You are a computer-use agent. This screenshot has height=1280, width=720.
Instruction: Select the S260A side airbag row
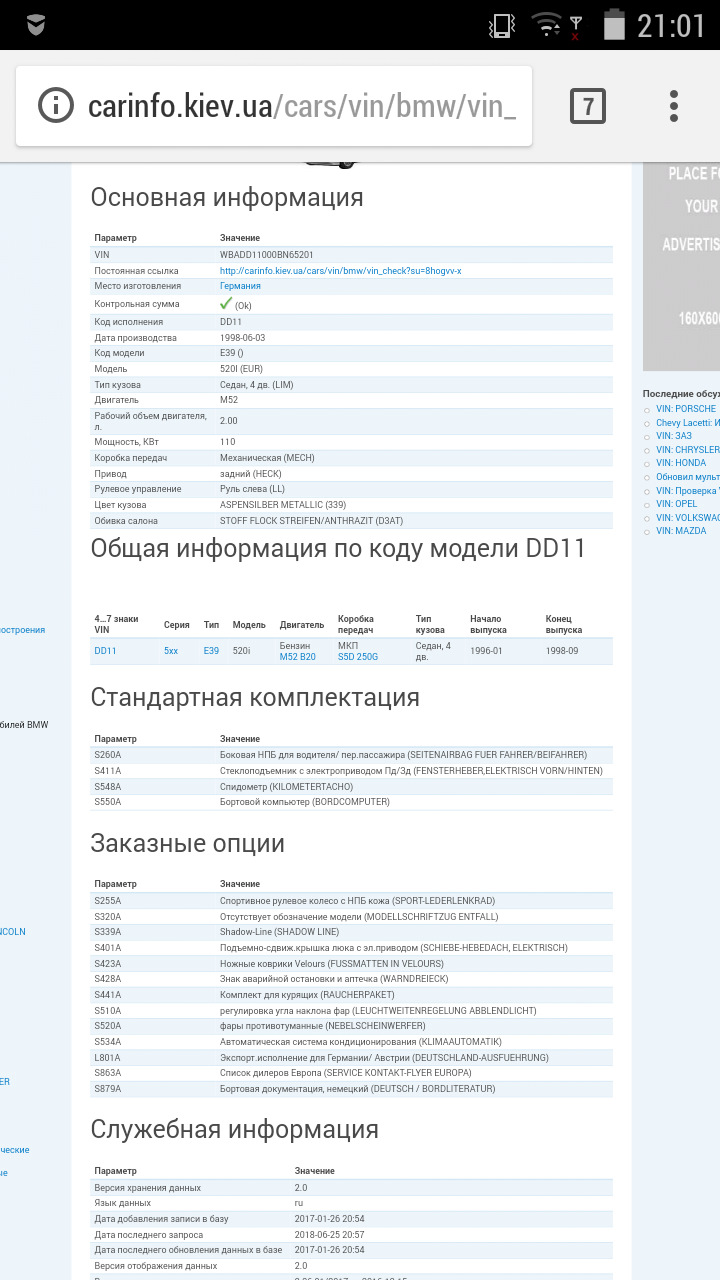[351, 755]
